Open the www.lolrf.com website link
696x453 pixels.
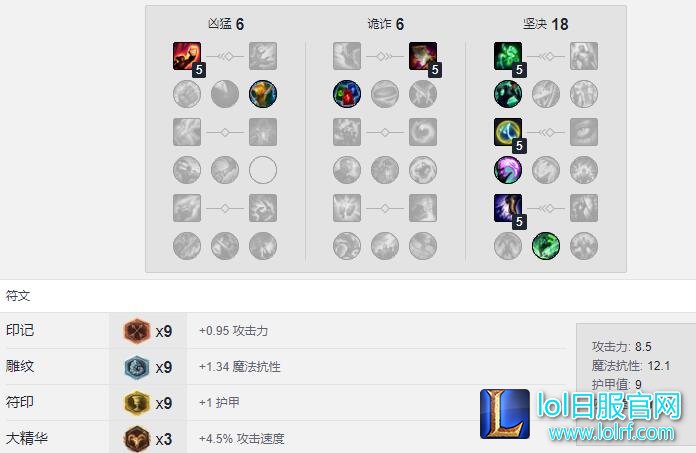[611, 432]
